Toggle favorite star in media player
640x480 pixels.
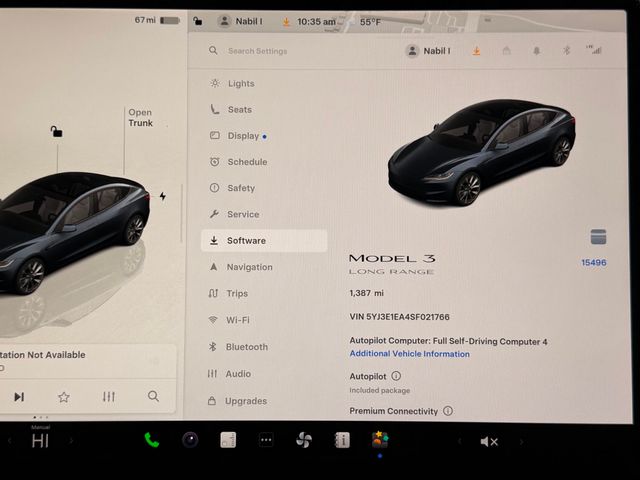click(x=64, y=397)
